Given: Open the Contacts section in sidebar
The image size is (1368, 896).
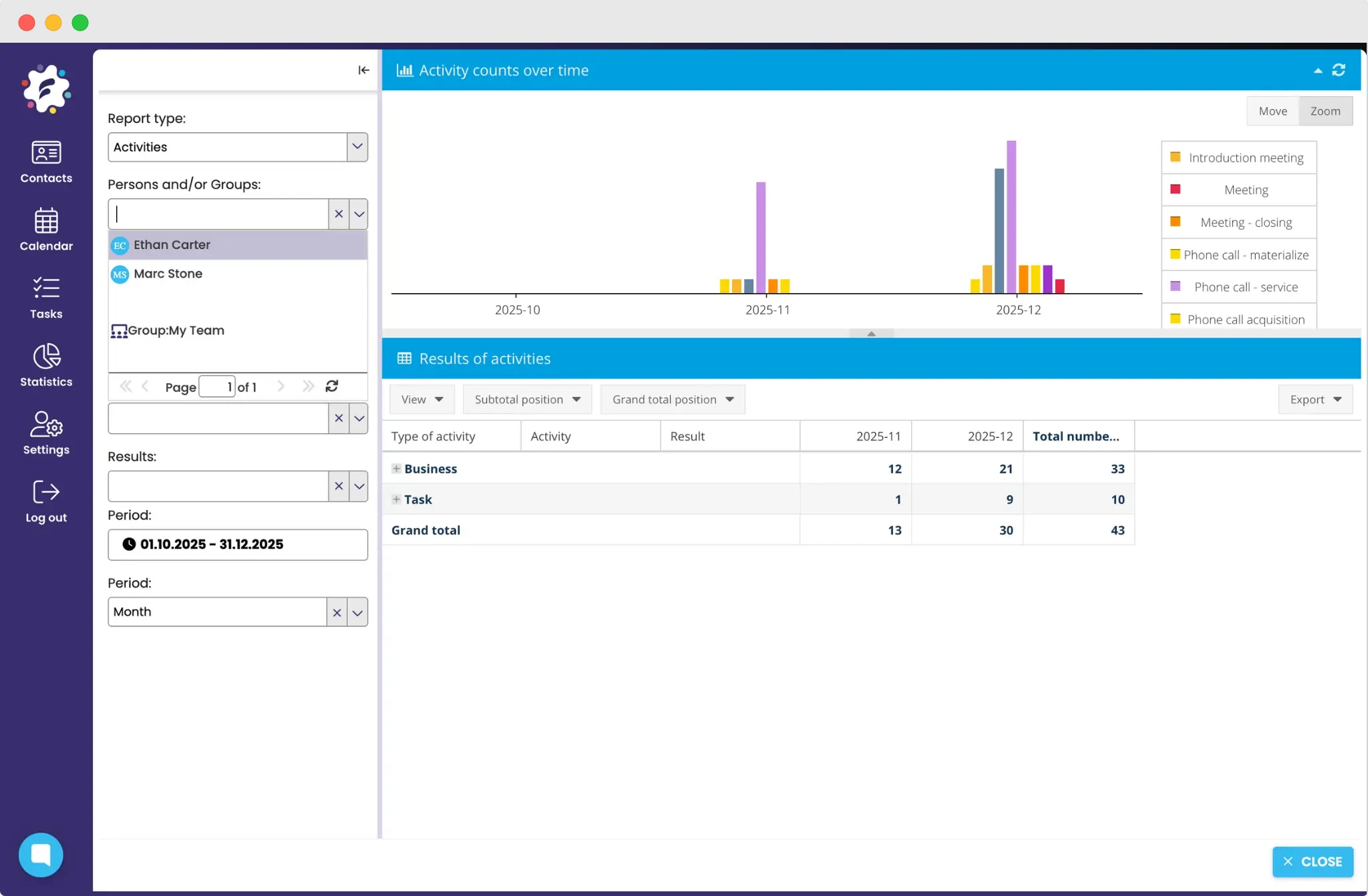Looking at the screenshot, I should coord(46,162).
